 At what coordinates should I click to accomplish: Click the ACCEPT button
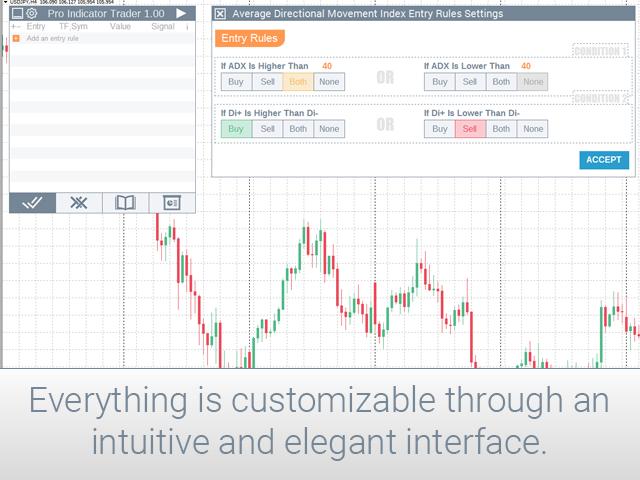(x=604, y=160)
